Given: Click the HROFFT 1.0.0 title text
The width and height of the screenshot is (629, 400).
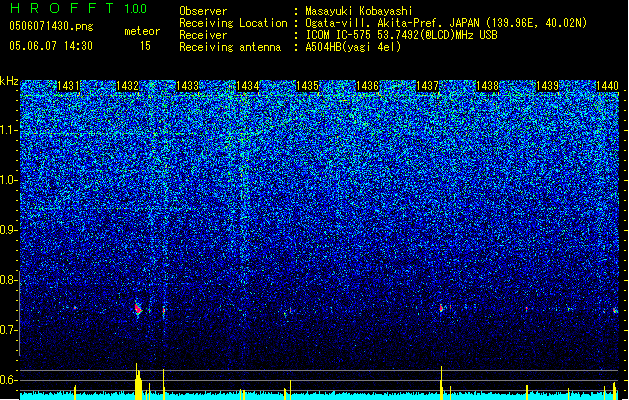Looking at the screenshot, I should (x=79, y=8).
